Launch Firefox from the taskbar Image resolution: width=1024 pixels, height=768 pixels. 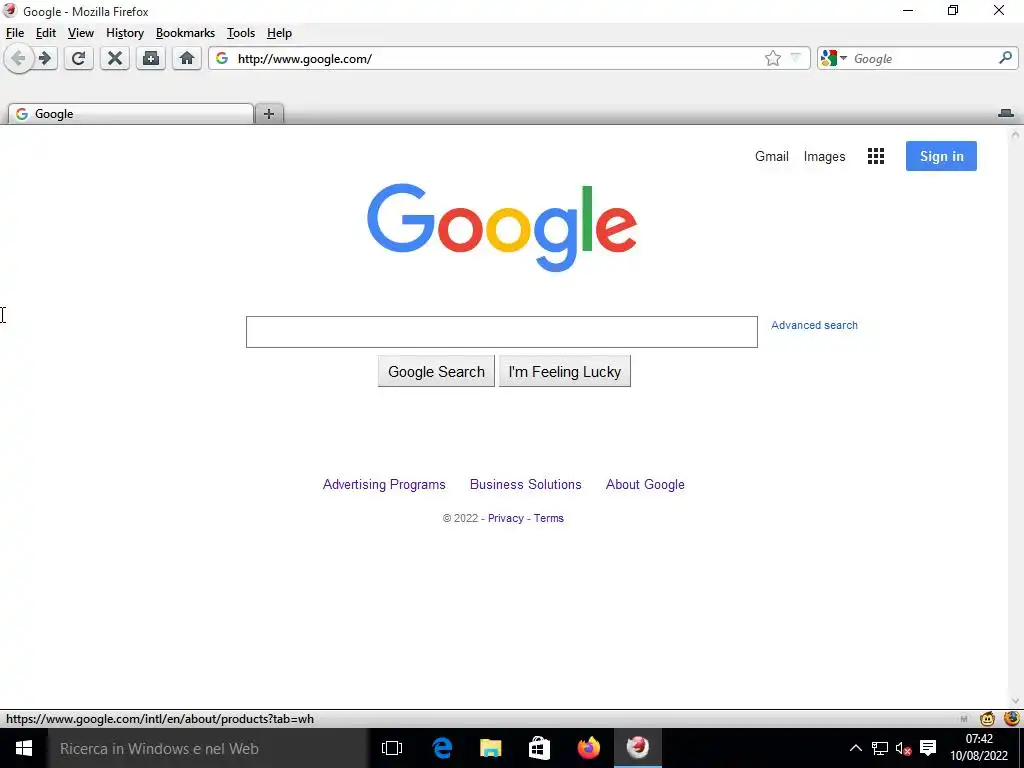[x=588, y=748]
